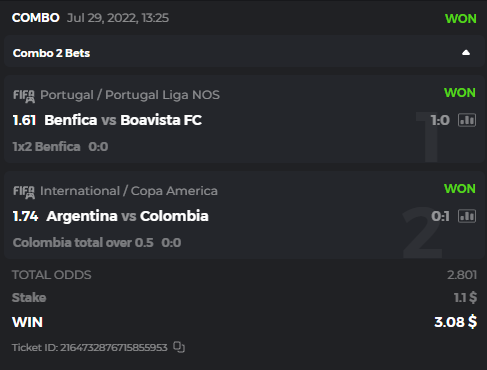The image size is (487, 370).
Task: Click the 1.74 odds value
Action: click(26, 216)
